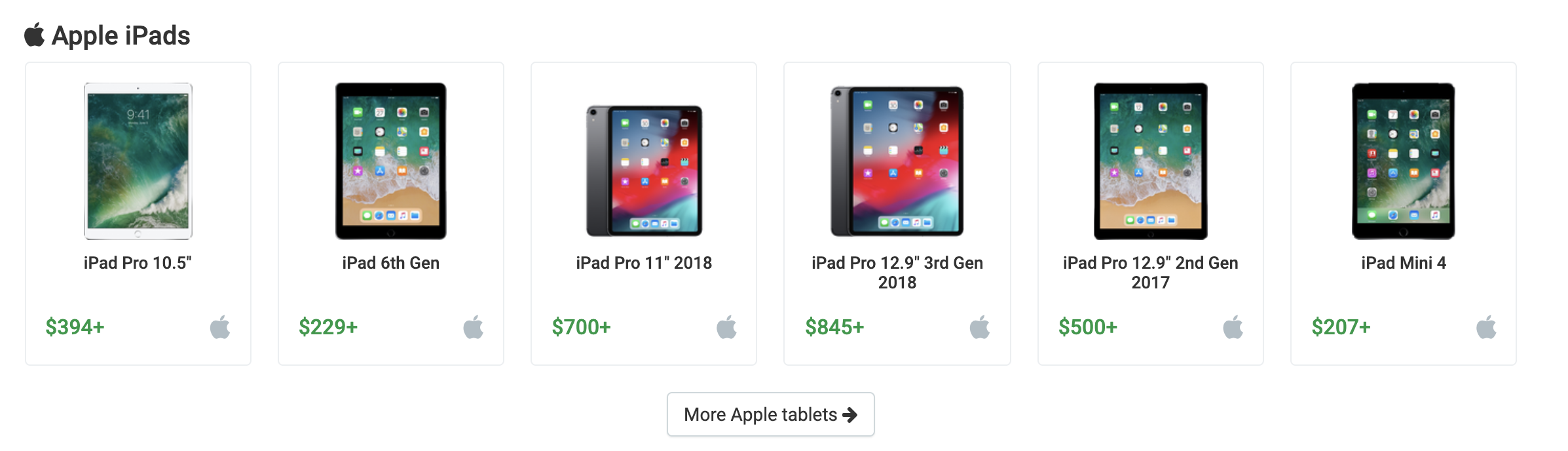Select the iPad Mini 4 title link
This screenshot has width=1568, height=451.
[x=1404, y=263]
